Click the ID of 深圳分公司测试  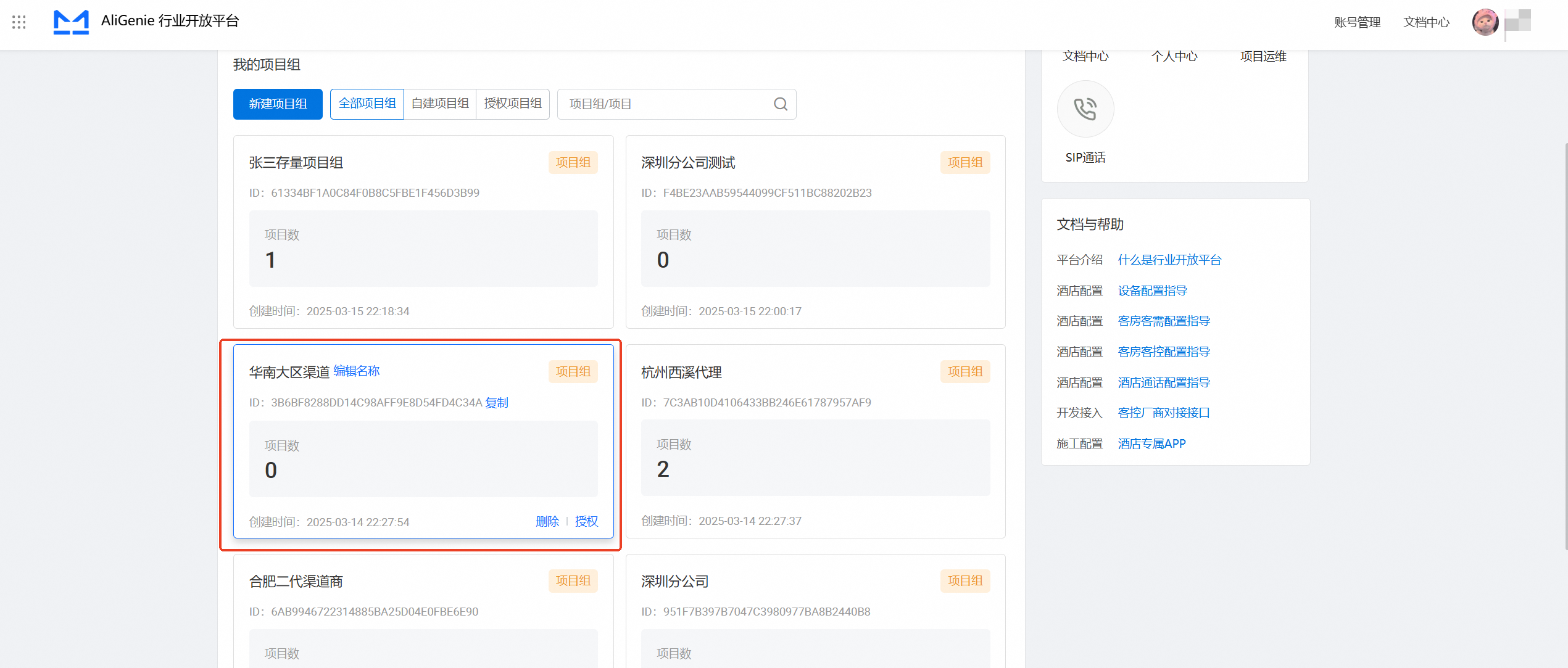(x=757, y=193)
